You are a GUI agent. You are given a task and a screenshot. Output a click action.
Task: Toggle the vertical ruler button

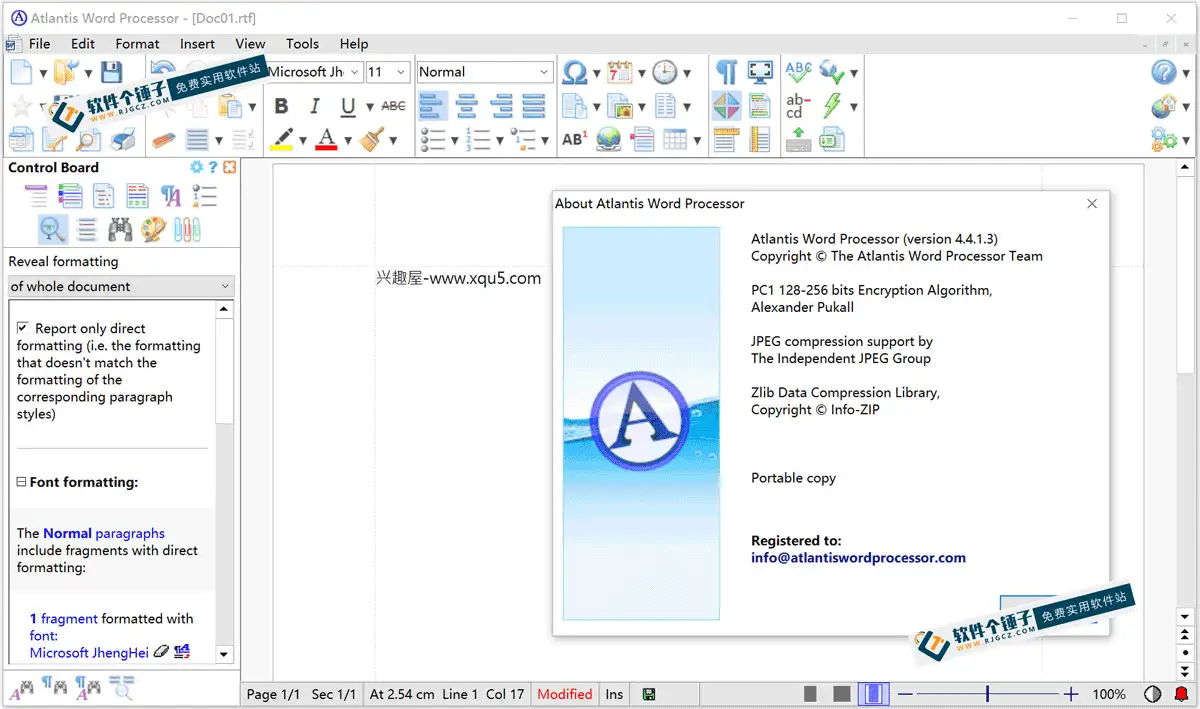760,139
